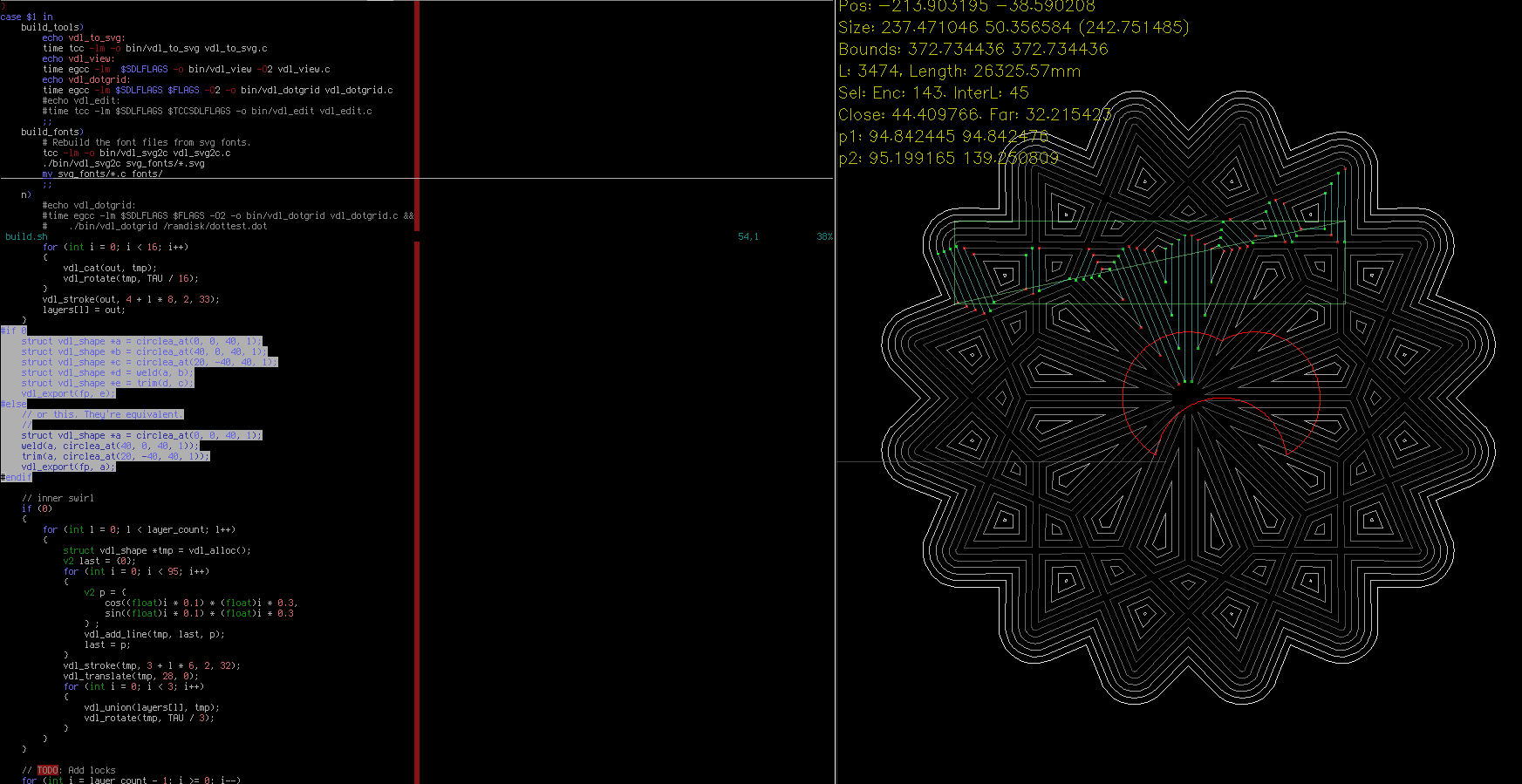Click the './bin/vdl_dotgrid /ramdisk/dottest.dot' line
The height and width of the screenshot is (784, 1522).
(155, 226)
